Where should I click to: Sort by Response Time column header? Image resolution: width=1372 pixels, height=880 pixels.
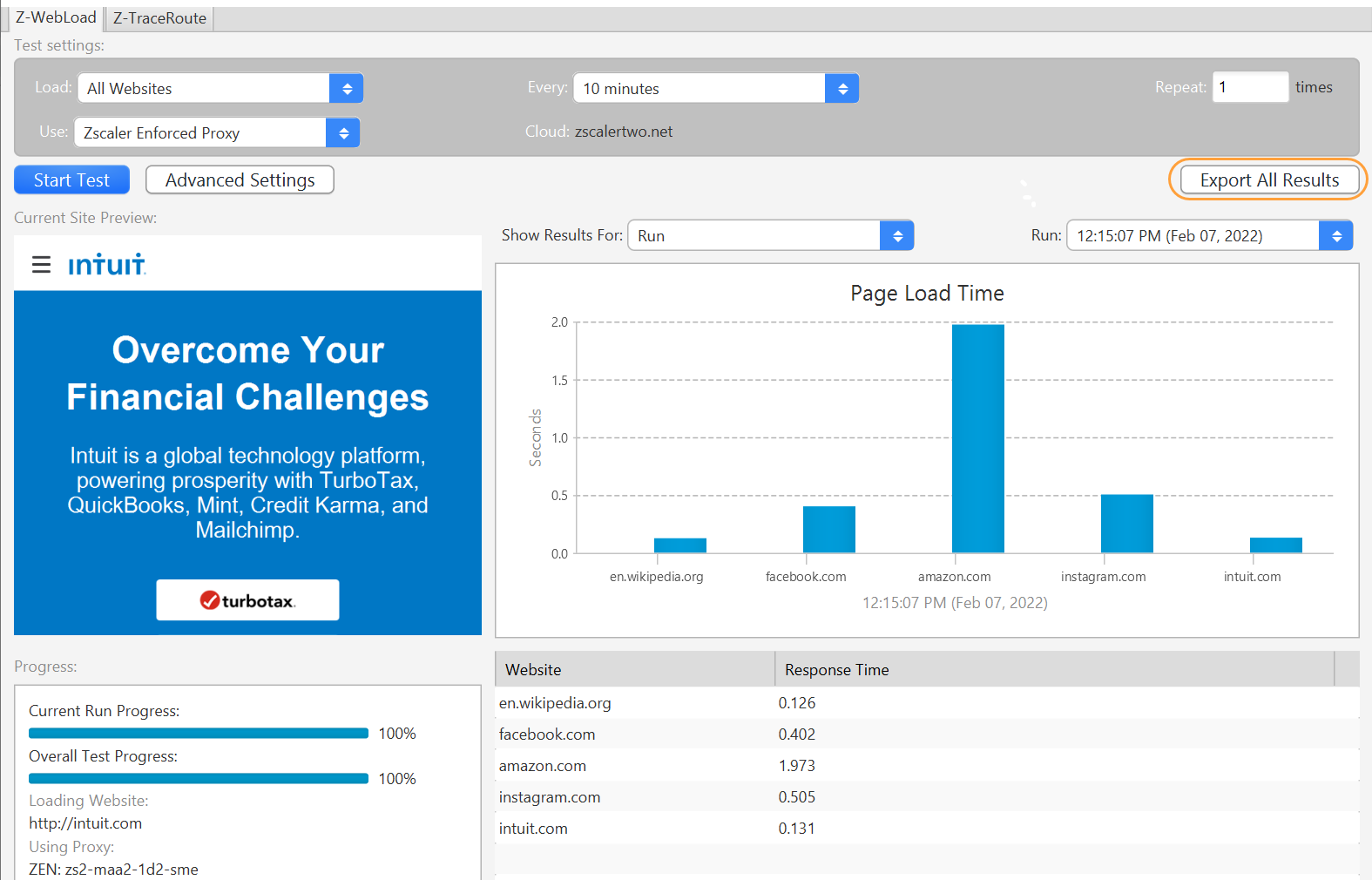pos(1054,669)
